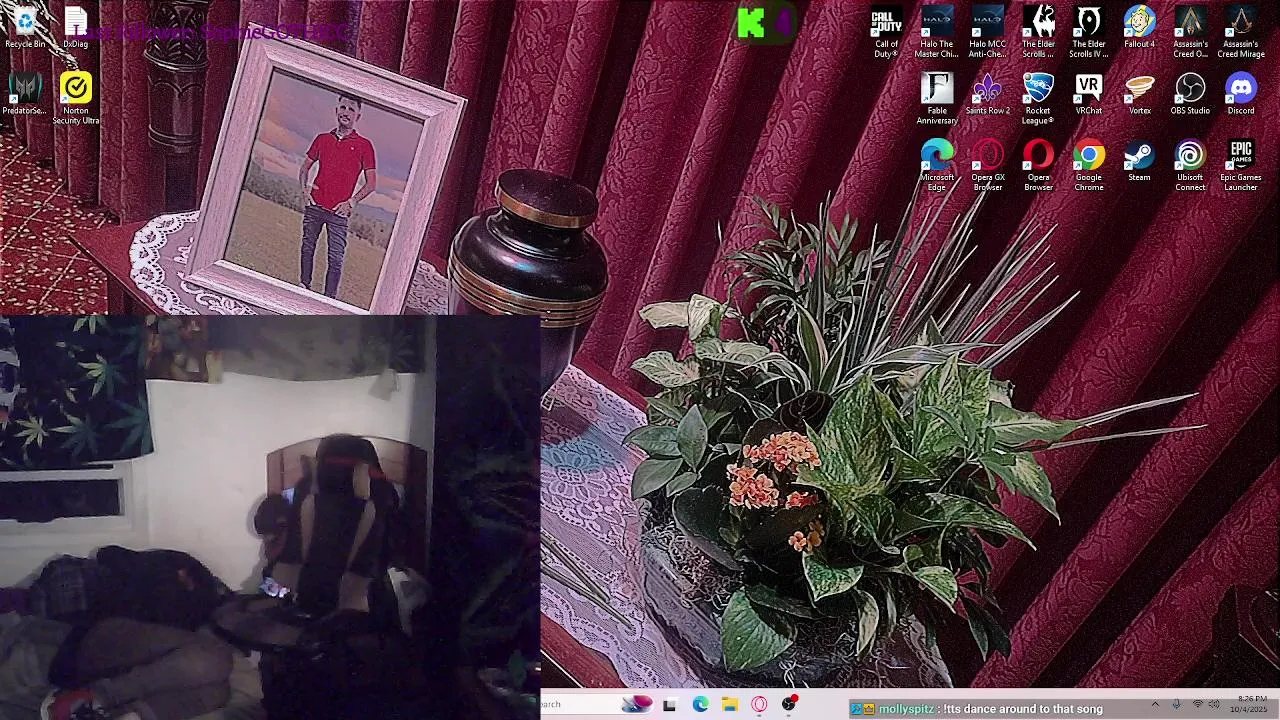Open Task View from taskbar
This screenshot has width=1280, height=720.
669,705
